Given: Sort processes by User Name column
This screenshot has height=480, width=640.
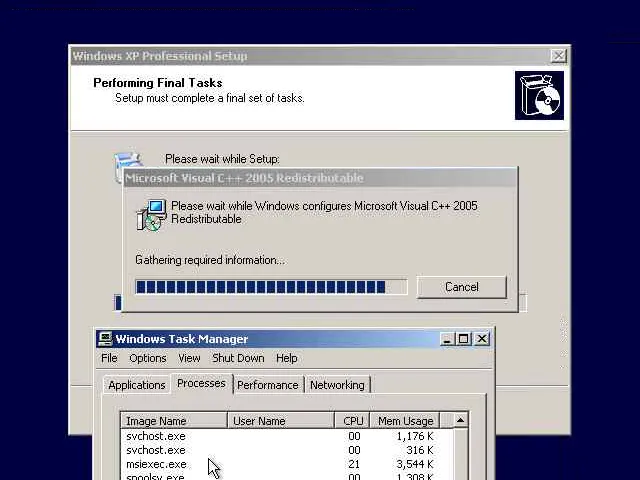Looking at the screenshot, I should tap(281, 421).
